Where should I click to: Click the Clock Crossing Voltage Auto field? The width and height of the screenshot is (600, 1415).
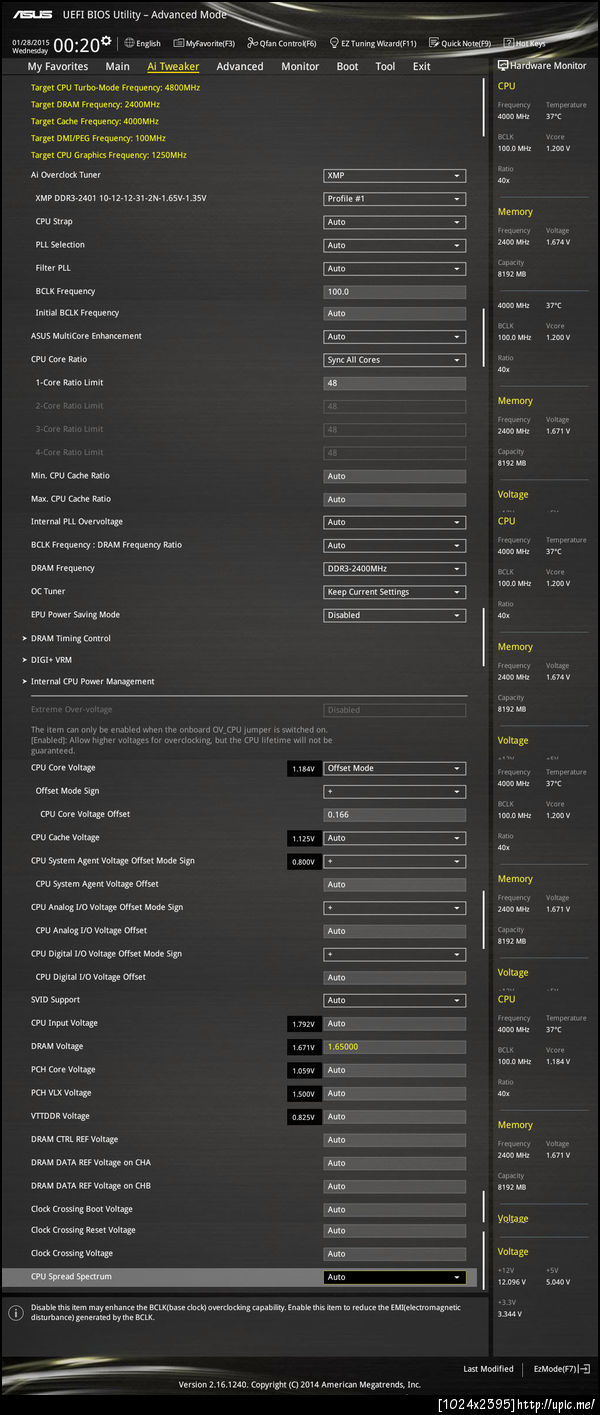click(x=395, y=1254)
